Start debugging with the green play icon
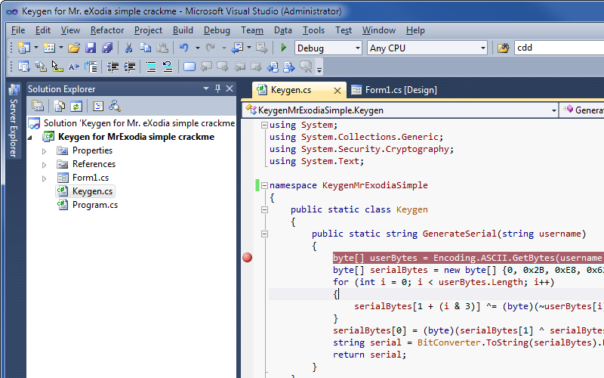Viewport: 604px width, 378px height. (x=284, y=48)
